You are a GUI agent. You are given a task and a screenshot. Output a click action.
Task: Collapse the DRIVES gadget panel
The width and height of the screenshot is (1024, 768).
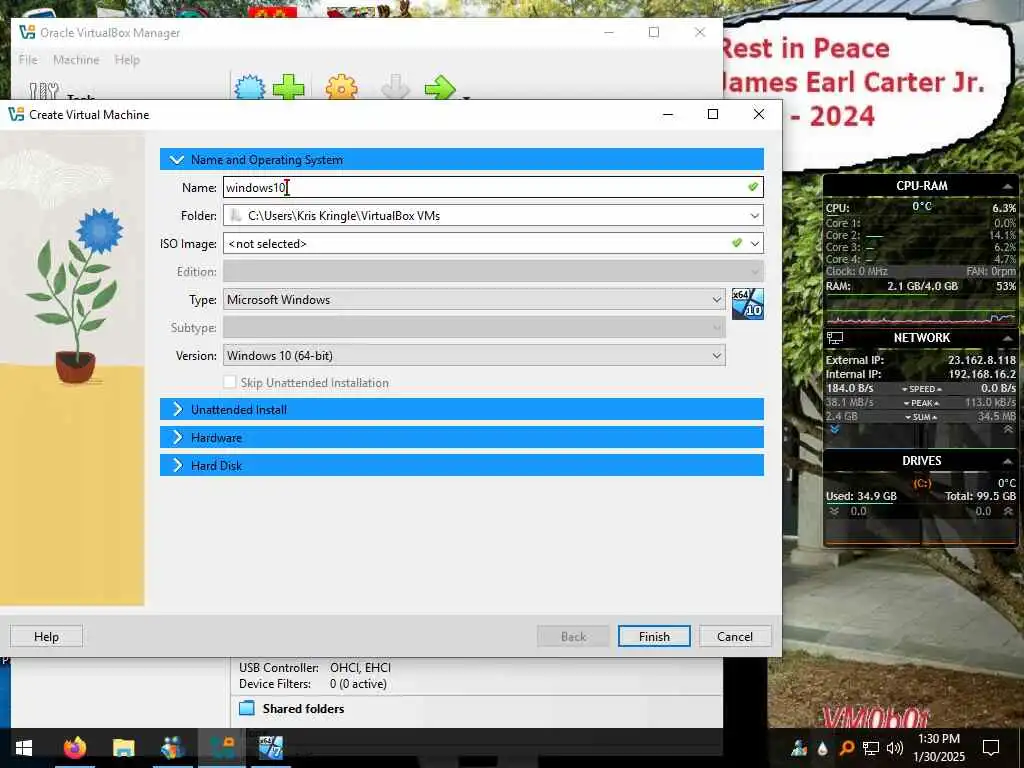click(x=1008, y=460)
